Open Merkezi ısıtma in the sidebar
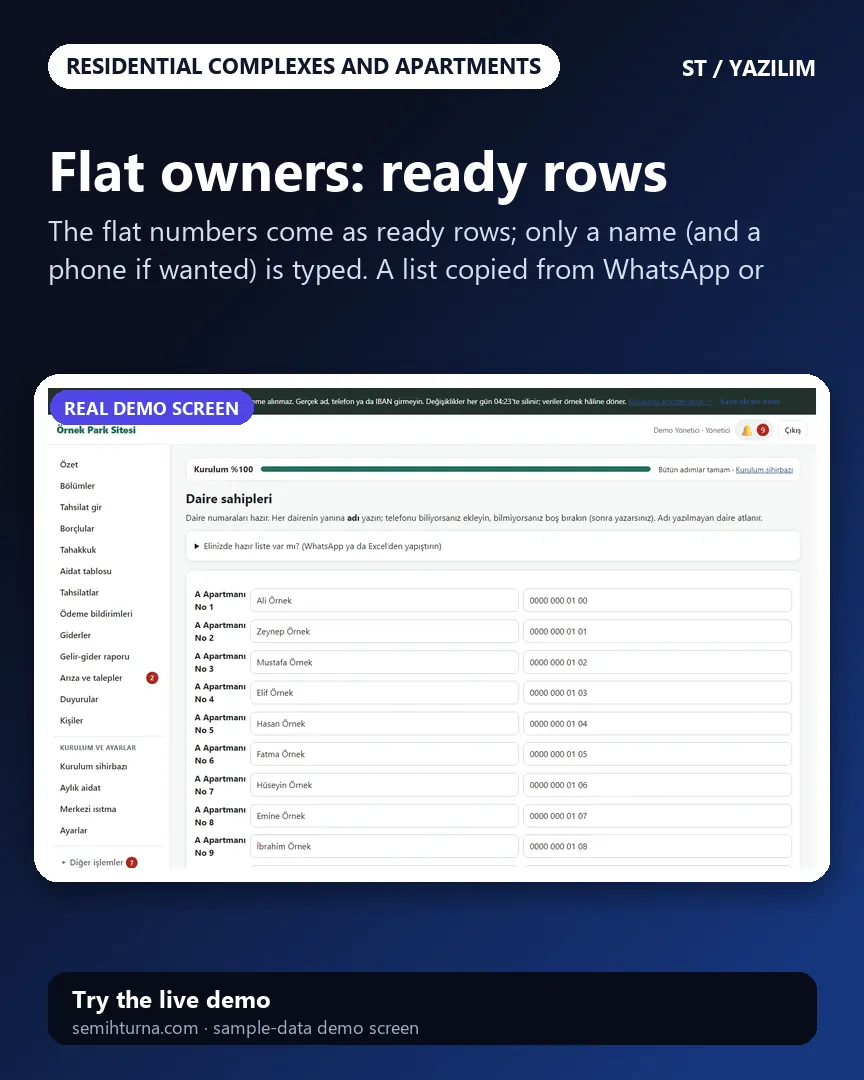864x1080 pixels. tap(88, 809)
